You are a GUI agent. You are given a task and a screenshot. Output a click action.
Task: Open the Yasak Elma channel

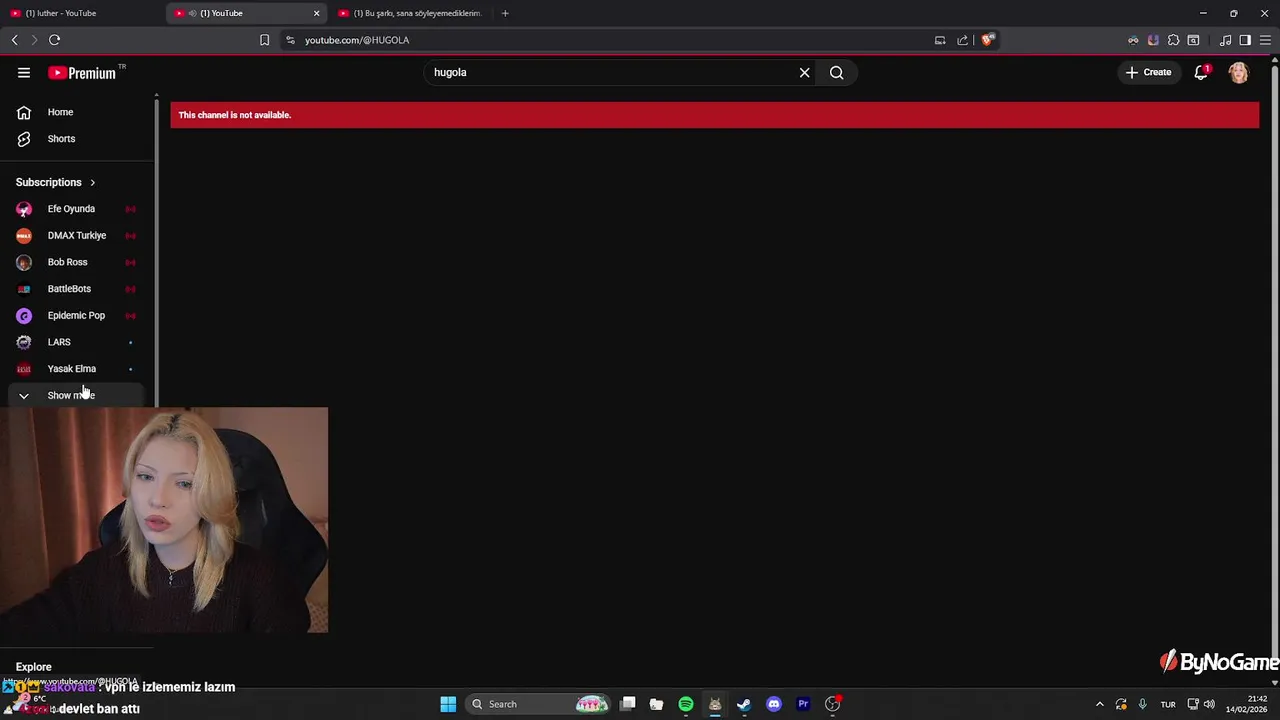[x=76, y=369]
